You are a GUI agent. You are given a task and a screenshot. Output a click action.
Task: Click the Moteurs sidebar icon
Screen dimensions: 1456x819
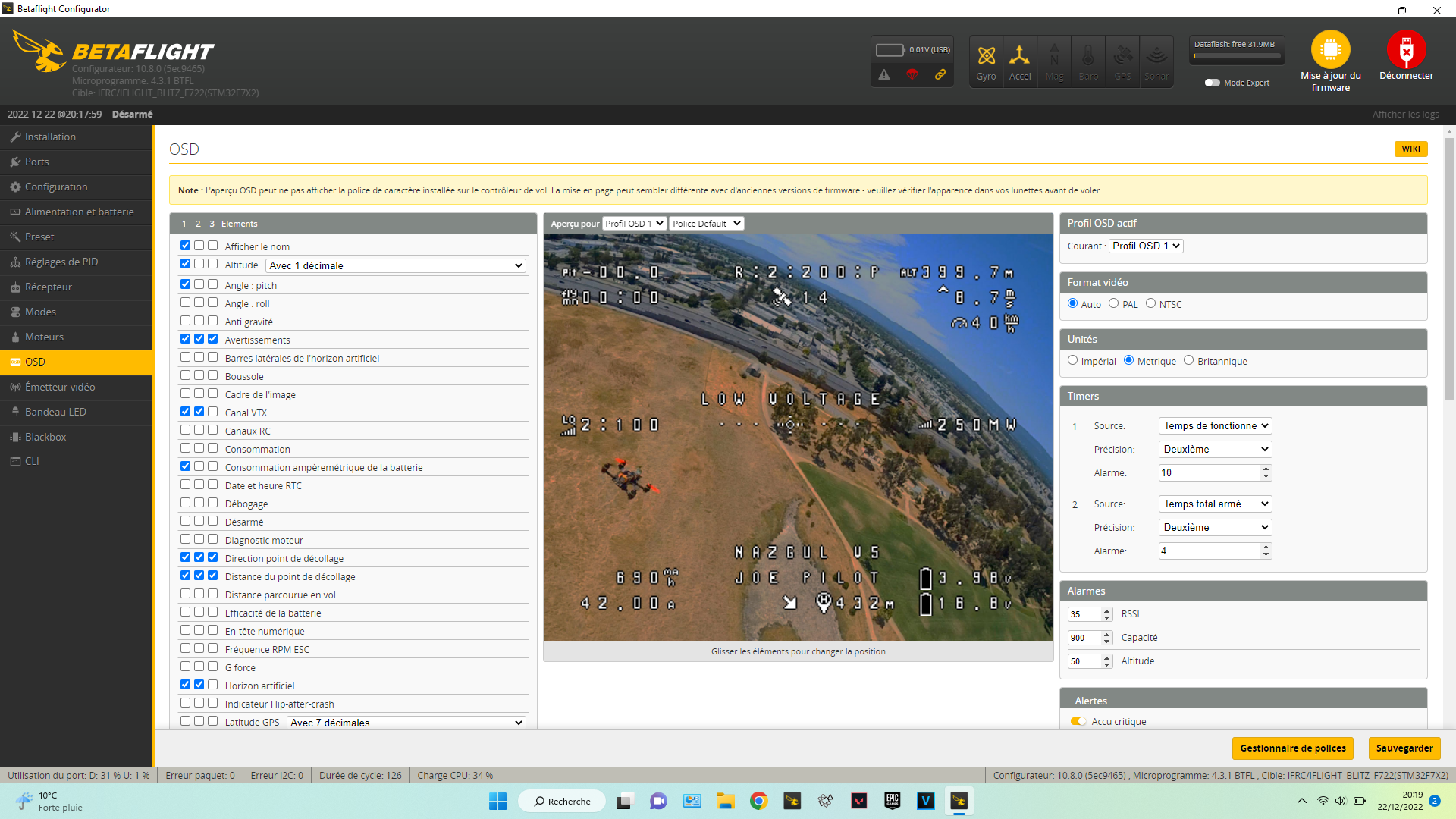[15, 337]
